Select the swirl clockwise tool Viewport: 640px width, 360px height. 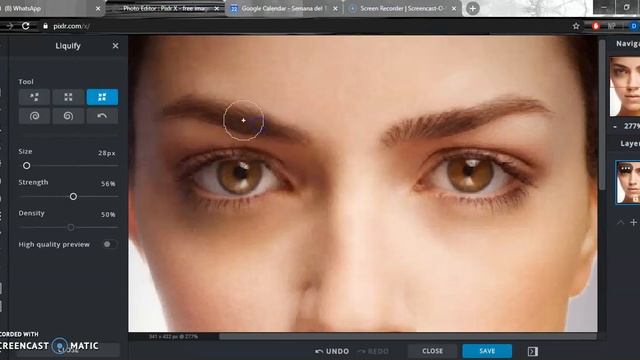pos(34,116)
